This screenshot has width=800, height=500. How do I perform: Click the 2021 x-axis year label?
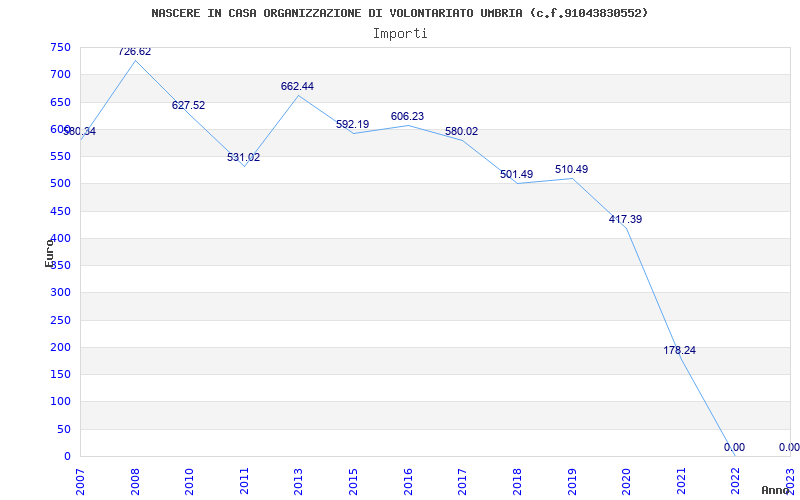[x=681, y=482]
